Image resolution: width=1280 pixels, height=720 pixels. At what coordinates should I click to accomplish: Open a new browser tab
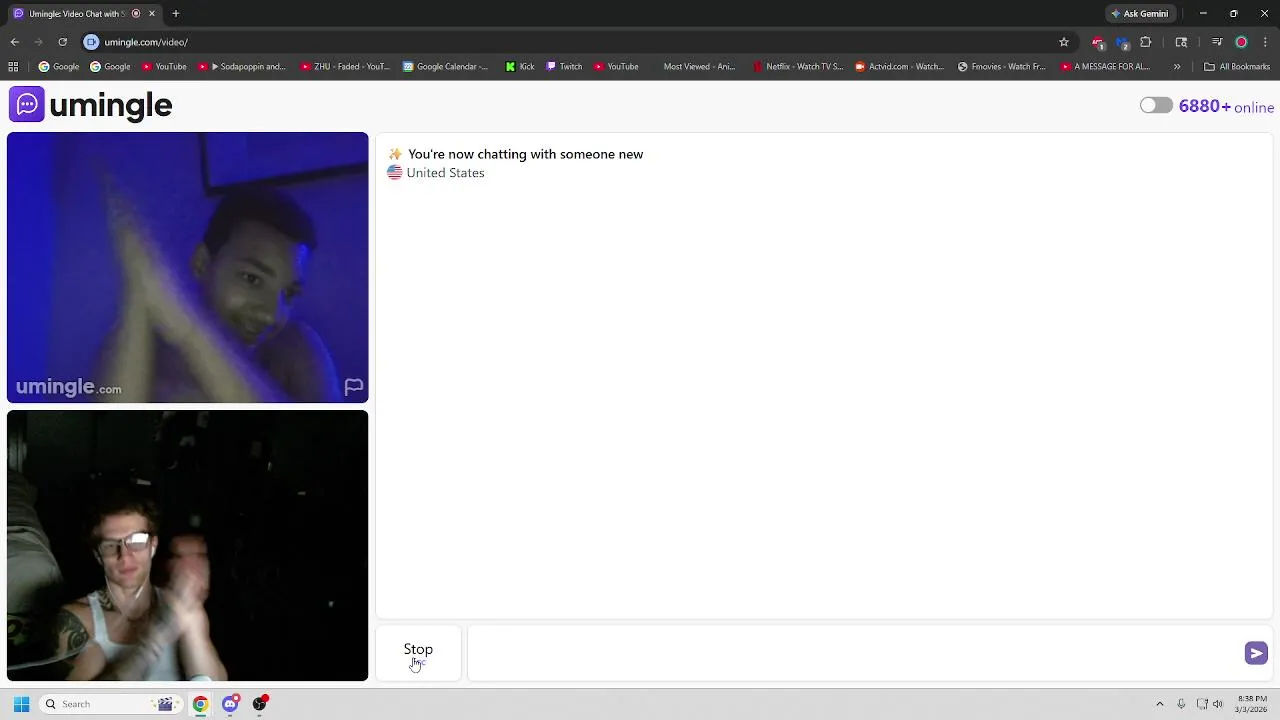[x=176, y=14]
